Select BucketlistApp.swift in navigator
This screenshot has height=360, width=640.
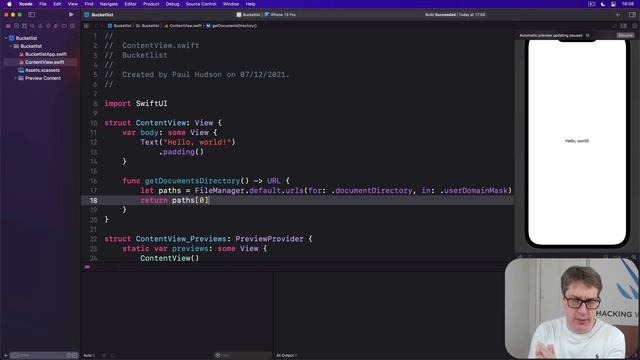click(x=46, y=54)
